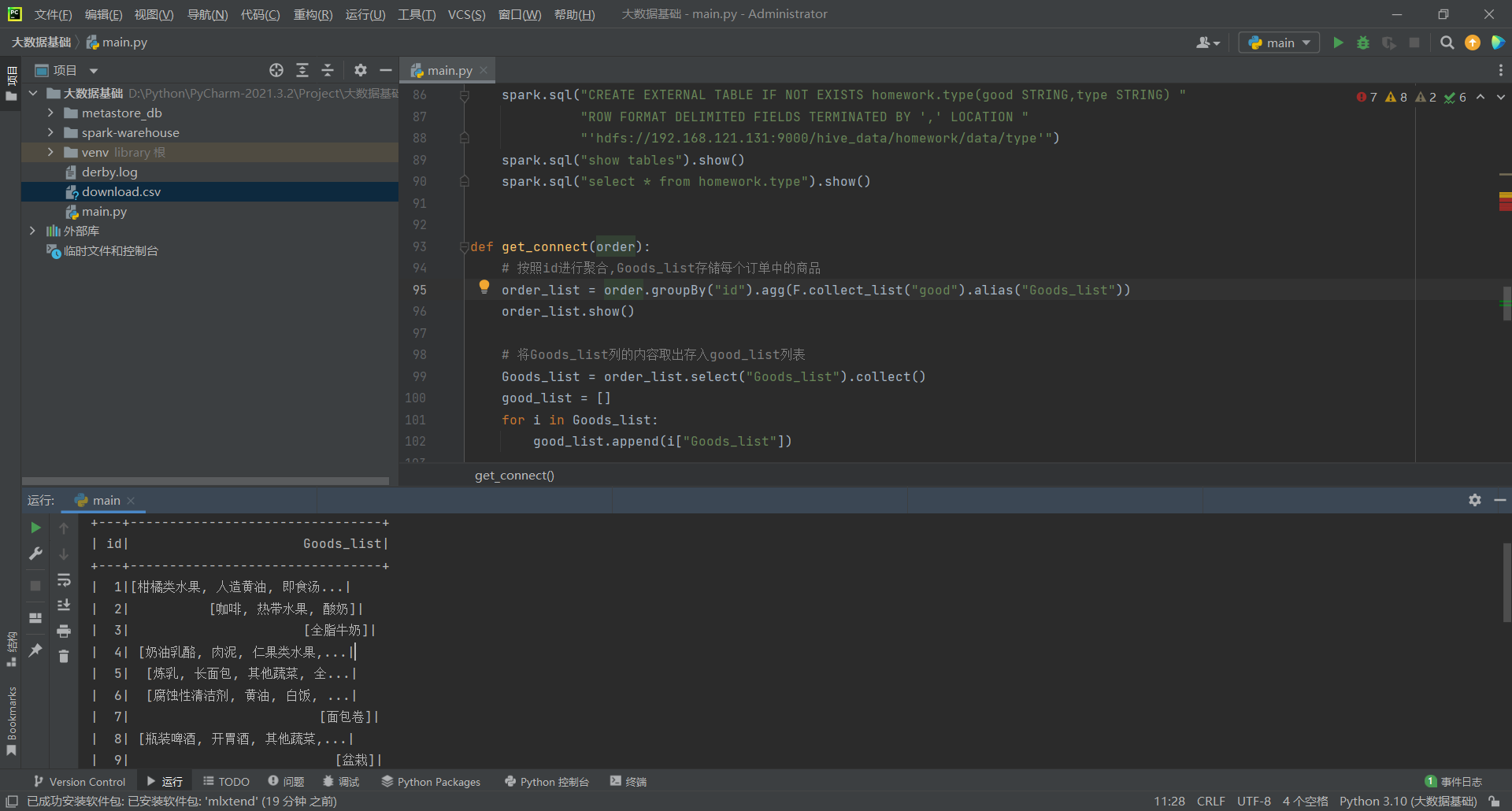Viewport: 1512px width, 811px height.
Task: Pin the Run tab
Action: (x=35, y=650)
